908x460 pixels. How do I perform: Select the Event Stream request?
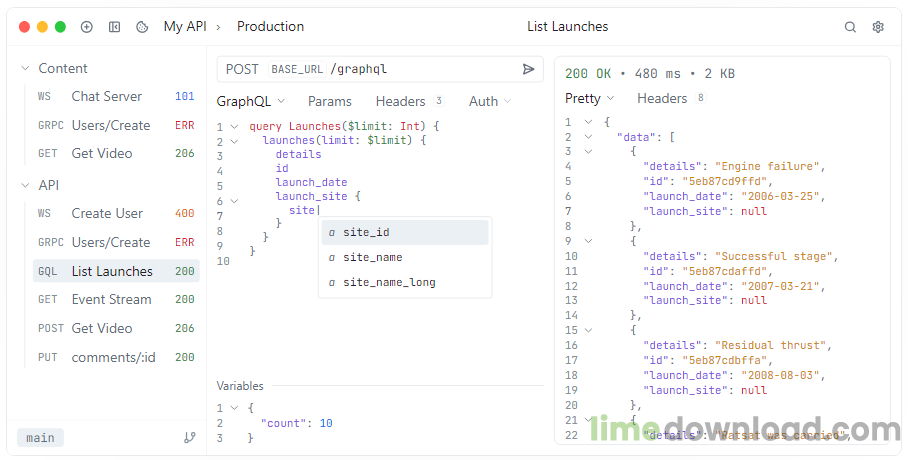point(111,299)
